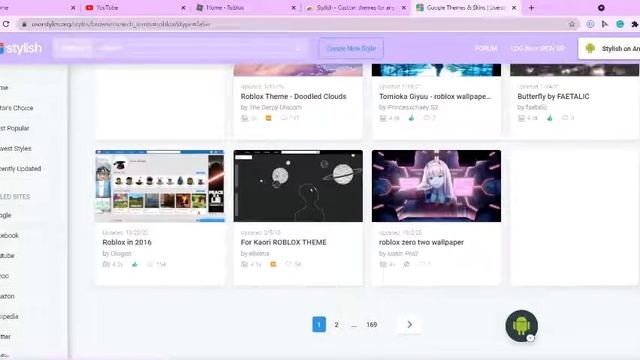Screen dimensions: 640x360
Task: Click the comments icon on Roblox in 2016
Action: coord(150,264)
